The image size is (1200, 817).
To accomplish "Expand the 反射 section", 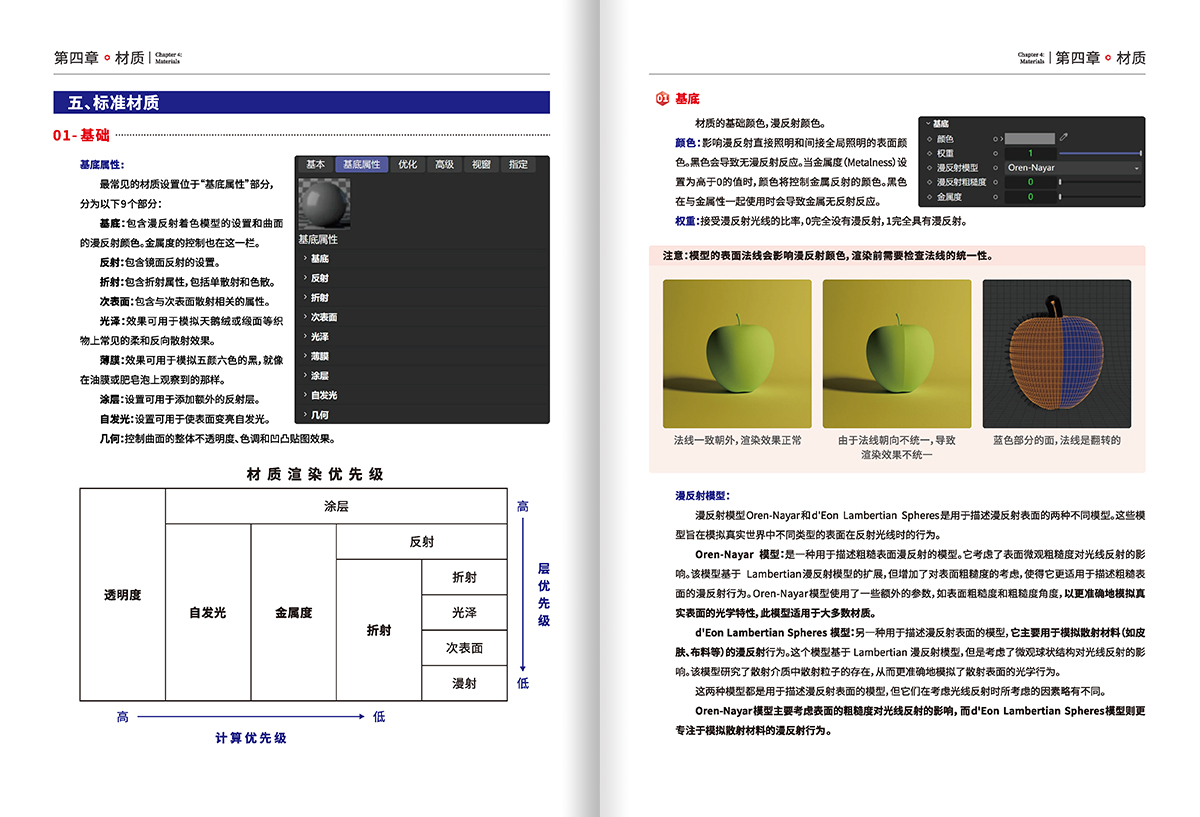I will point(320,278).
